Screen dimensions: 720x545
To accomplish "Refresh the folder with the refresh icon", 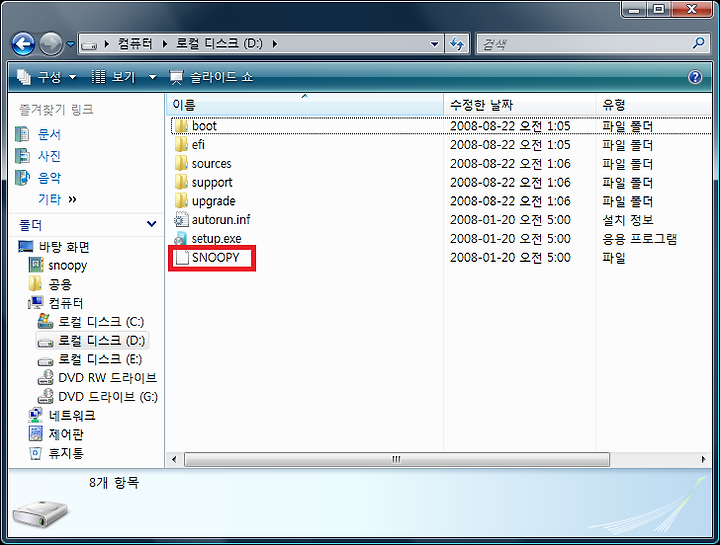I will [x=456, y=44].
